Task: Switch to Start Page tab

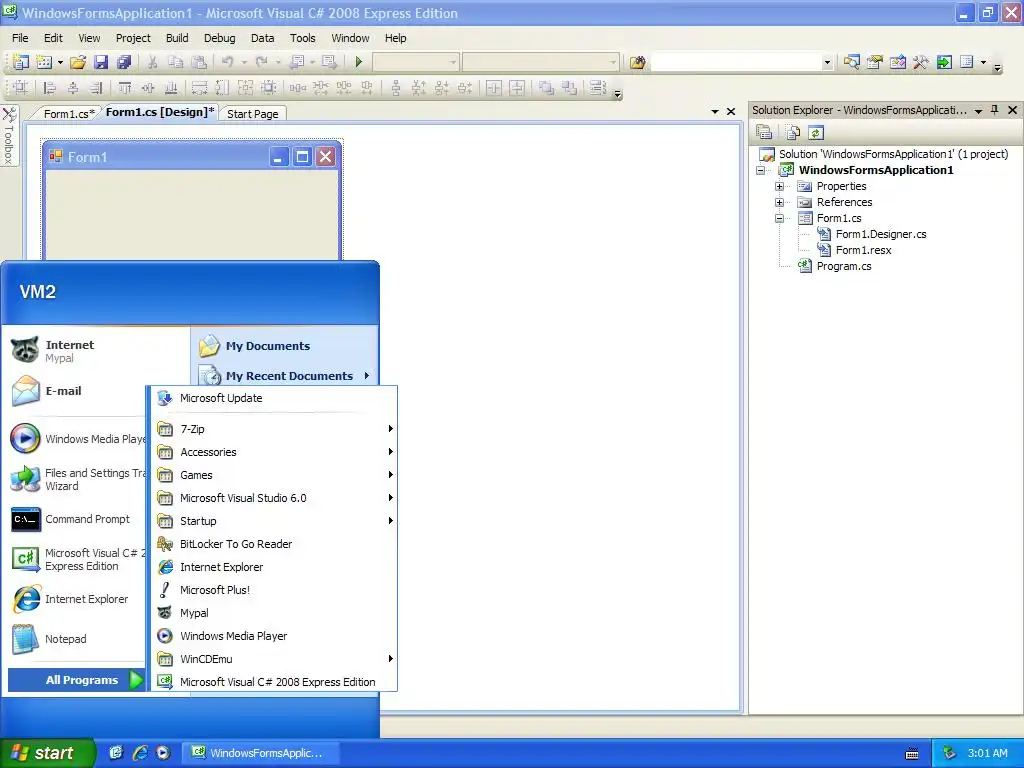Action: click(x=253, y=114)
